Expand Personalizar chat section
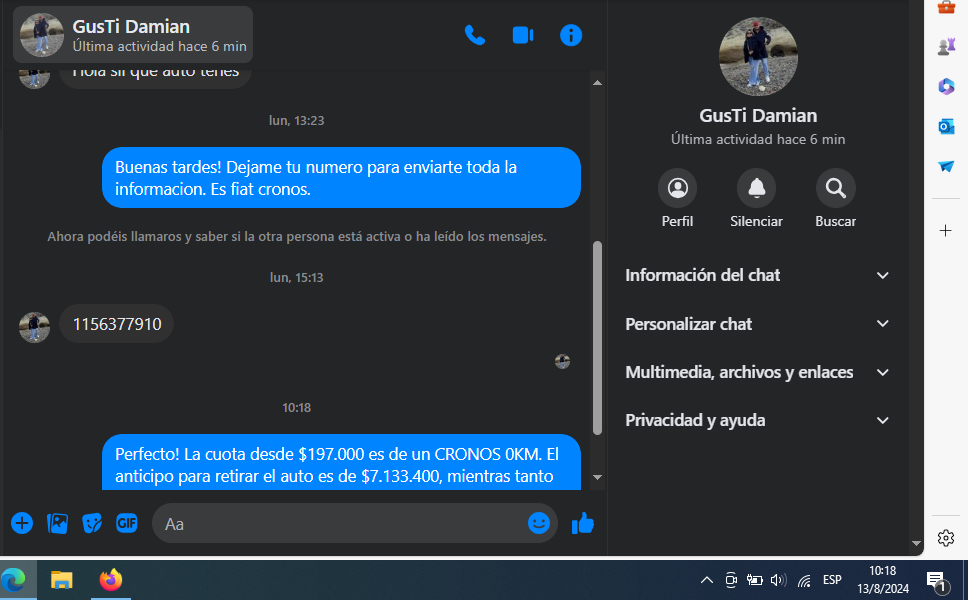The image size is (968, 600). click(757, 324)
